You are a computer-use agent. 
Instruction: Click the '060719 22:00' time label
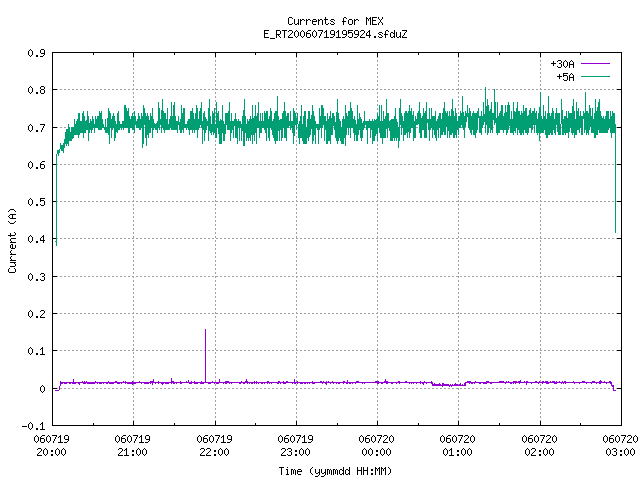coord(214,446)
